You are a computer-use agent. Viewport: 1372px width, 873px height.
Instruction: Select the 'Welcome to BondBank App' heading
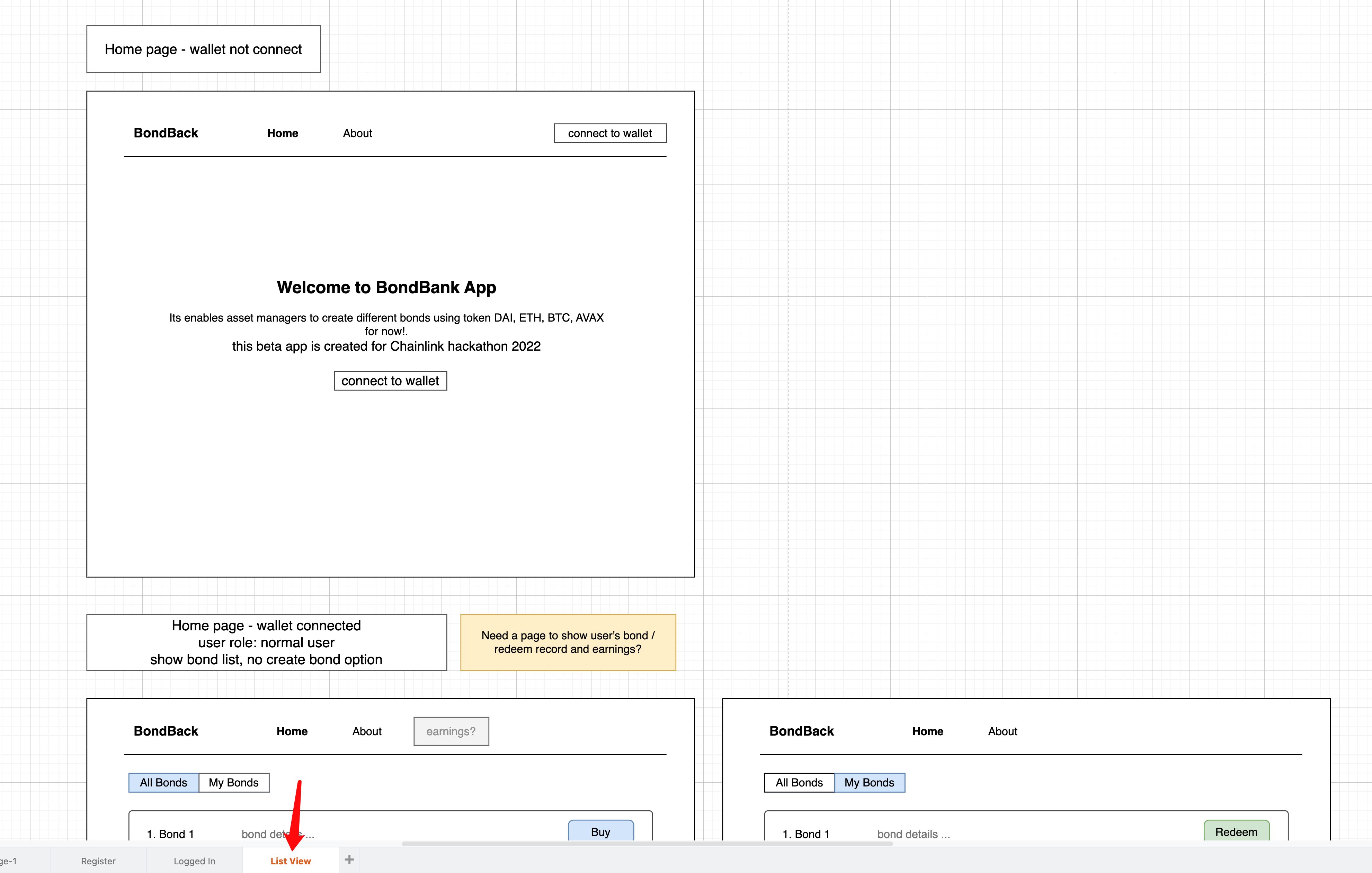(386, 288)
